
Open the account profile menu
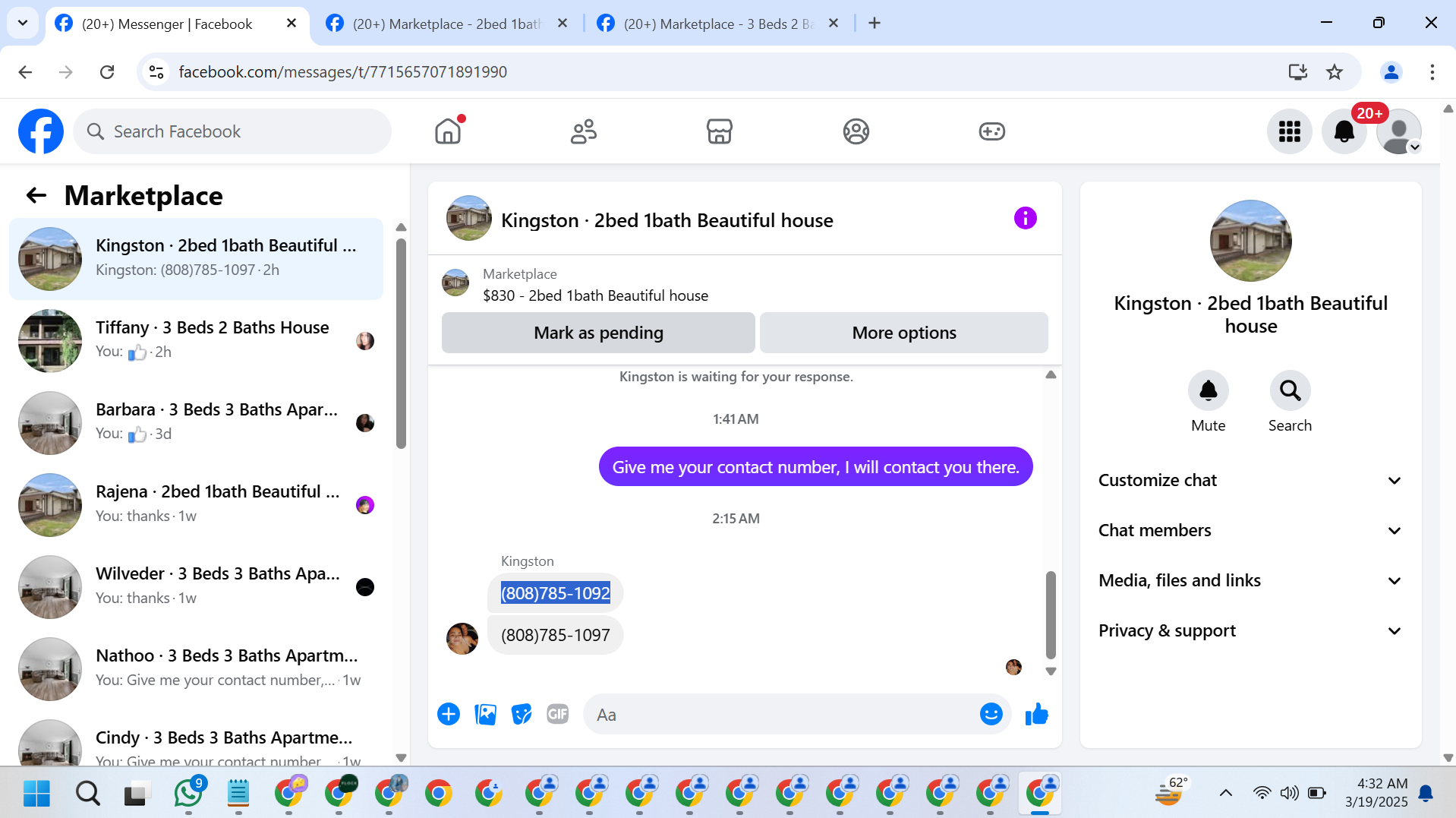pyautogui.click(x=1398, y=131)
